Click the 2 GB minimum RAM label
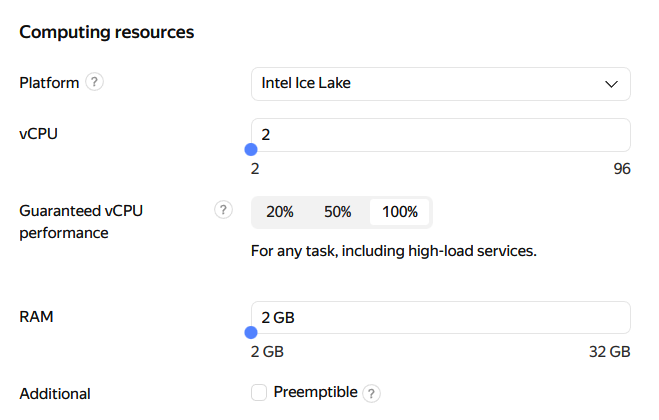The image size is (659, 420). point(267,352)
